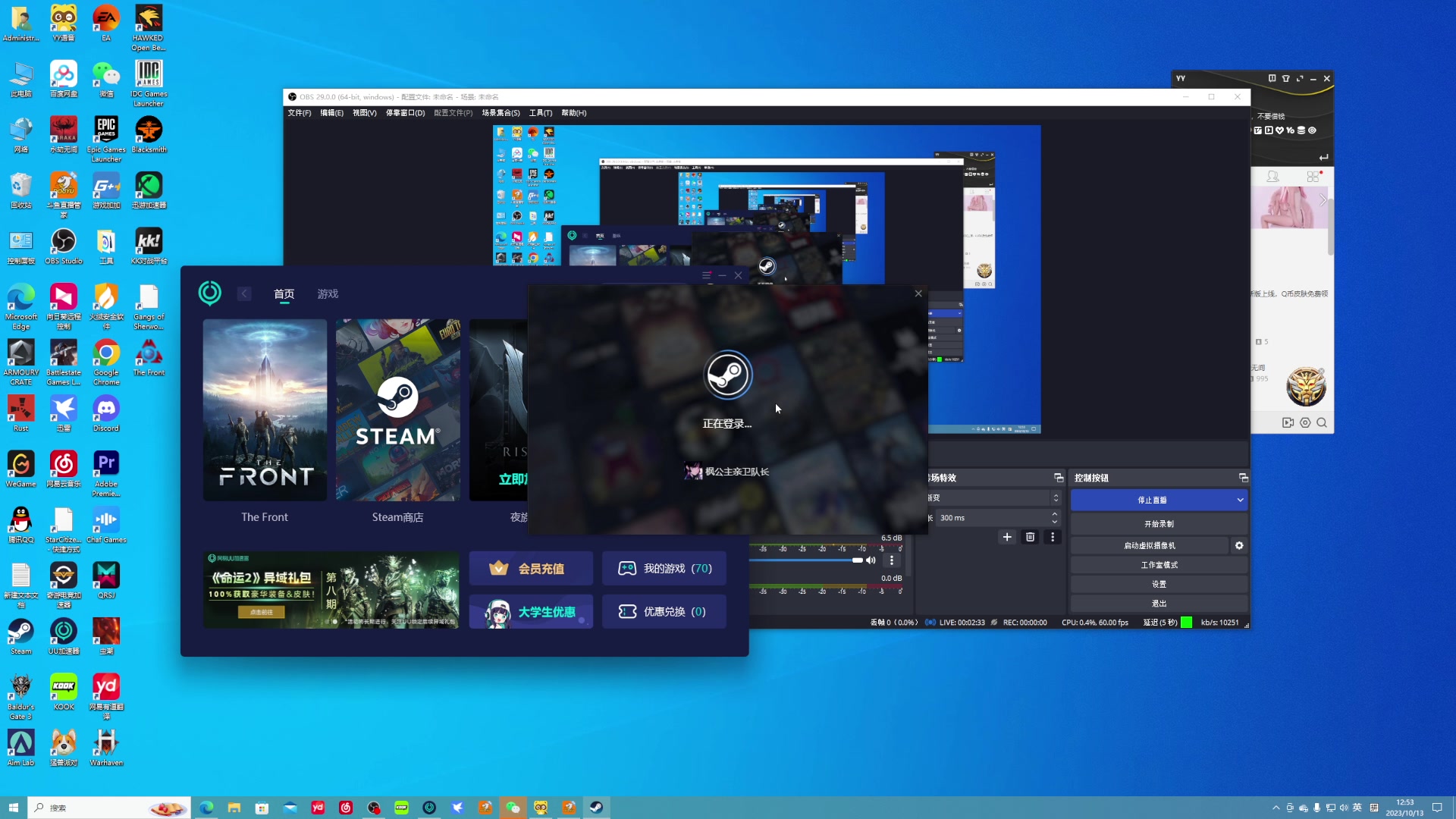
Task: Open the OBS 视图(V) menu
Action: 364,113
